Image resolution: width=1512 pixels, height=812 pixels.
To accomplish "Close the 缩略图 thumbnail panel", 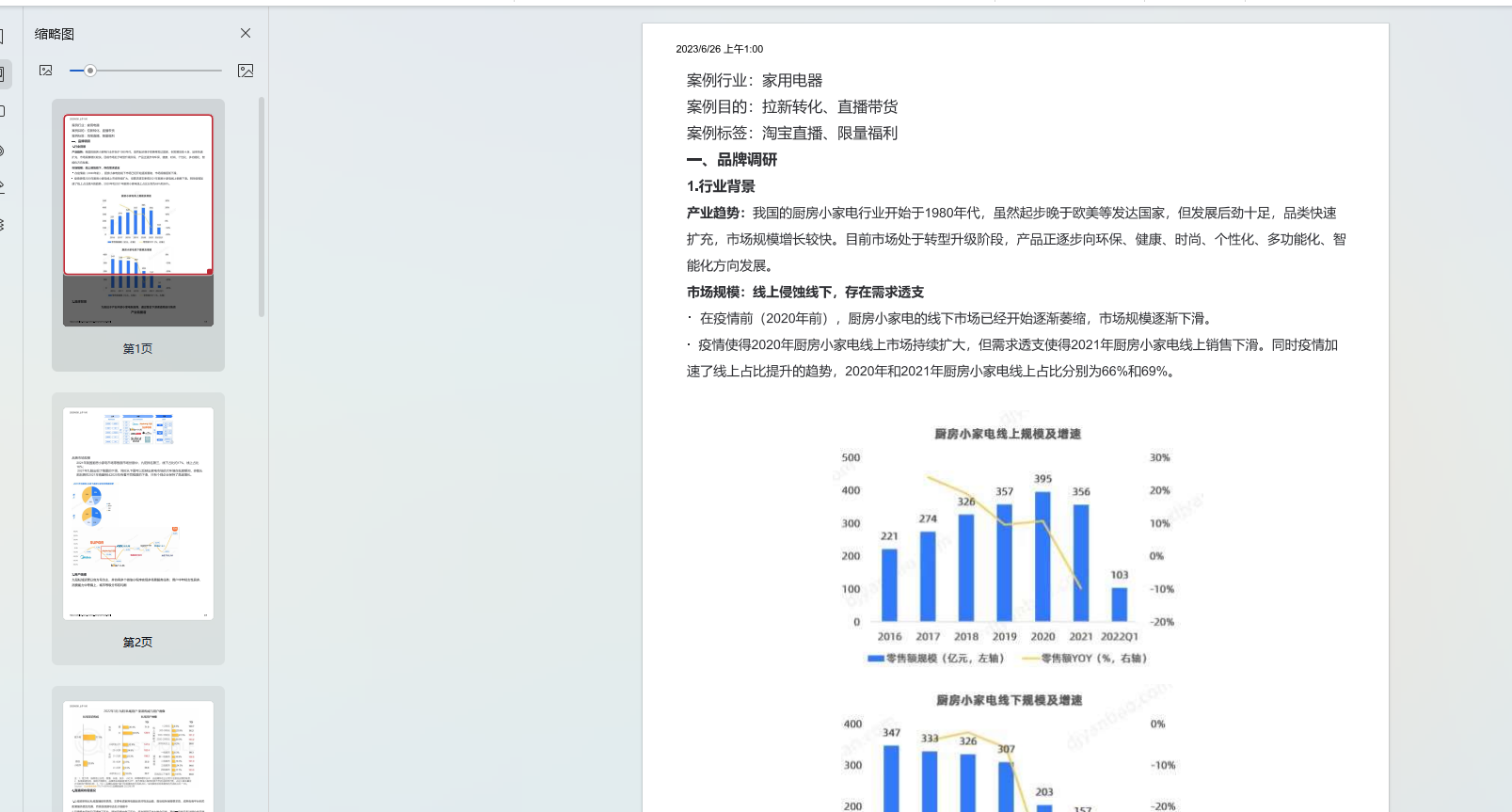I will pos(246,33).
